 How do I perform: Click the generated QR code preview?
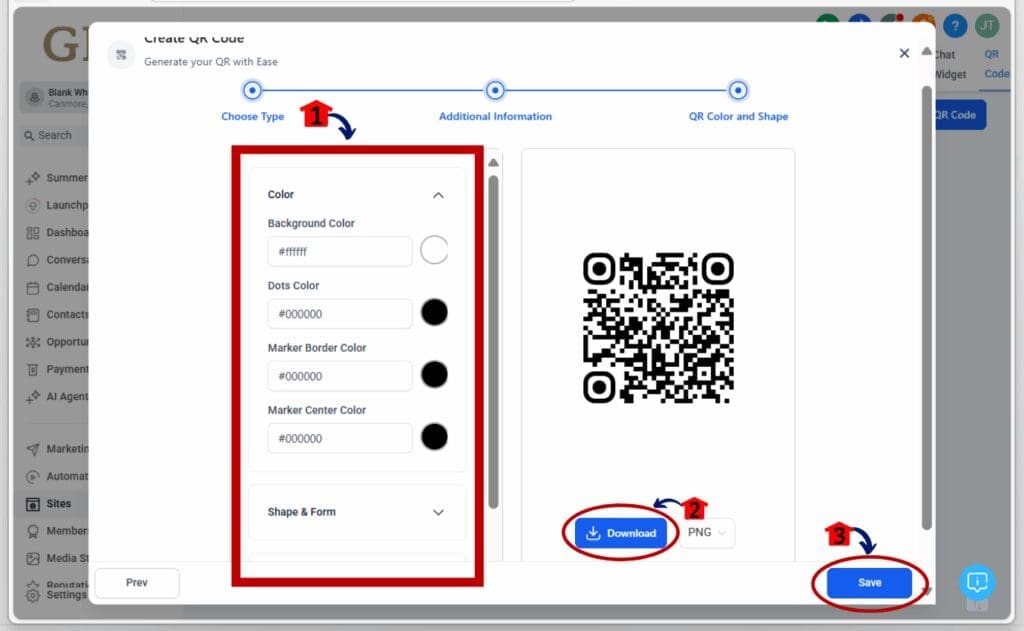[x=658, y=328]
